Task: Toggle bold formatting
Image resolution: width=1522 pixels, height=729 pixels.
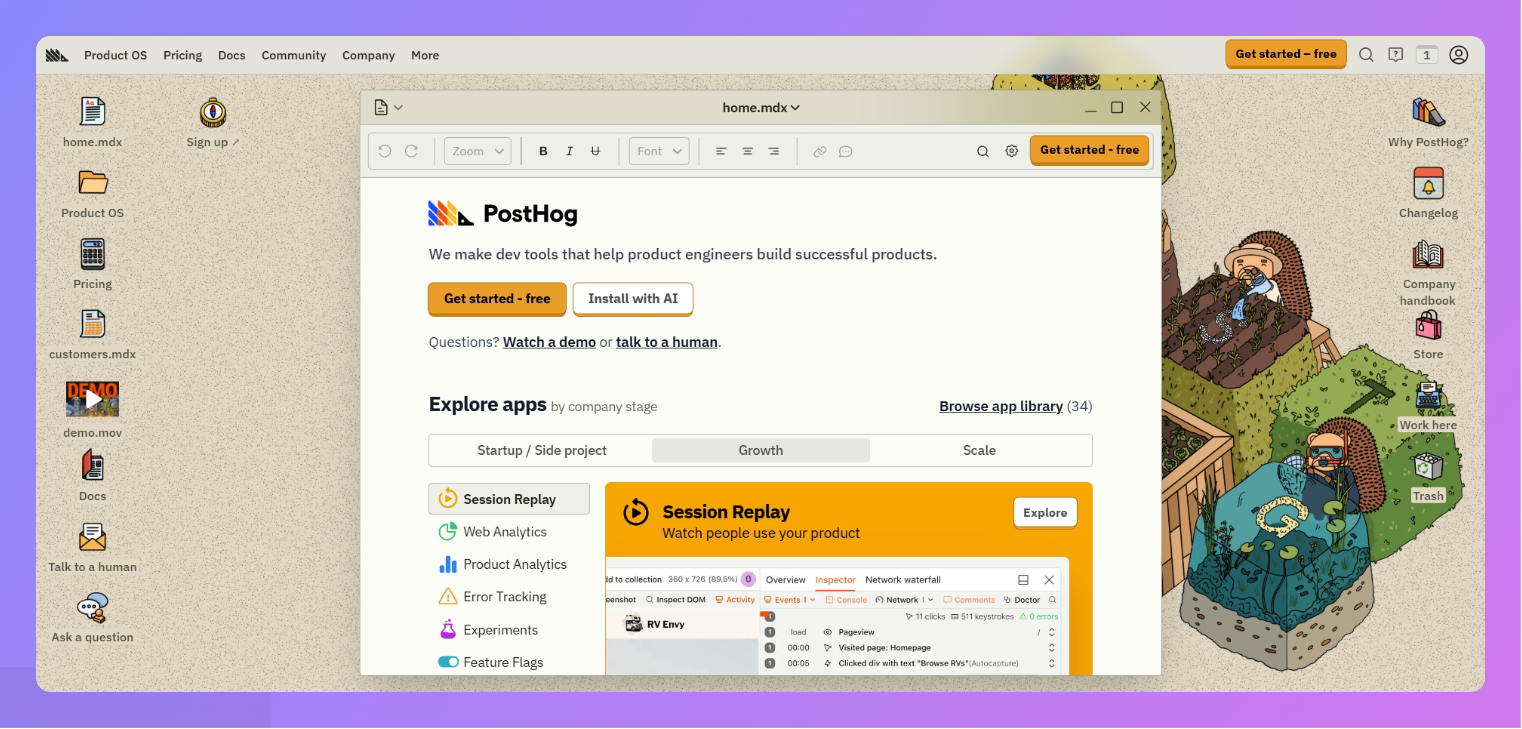Action: tap(543, 150)
